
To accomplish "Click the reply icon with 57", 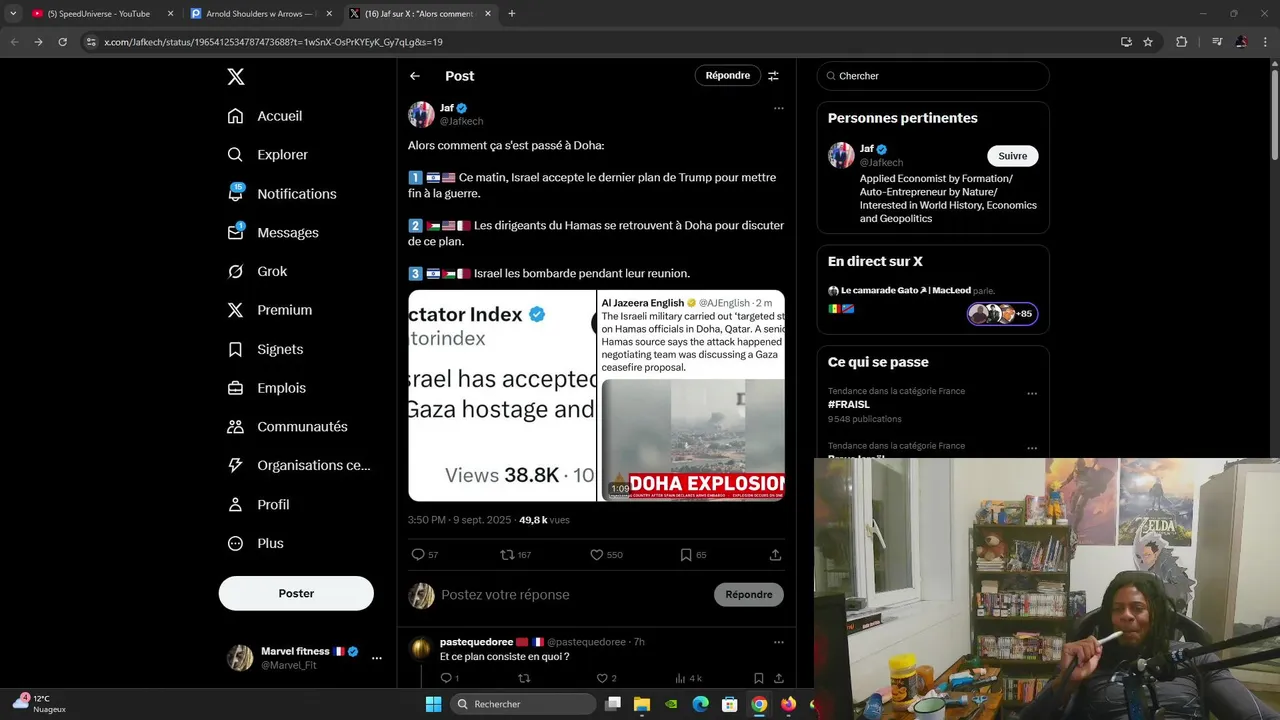I will (425, 555).
